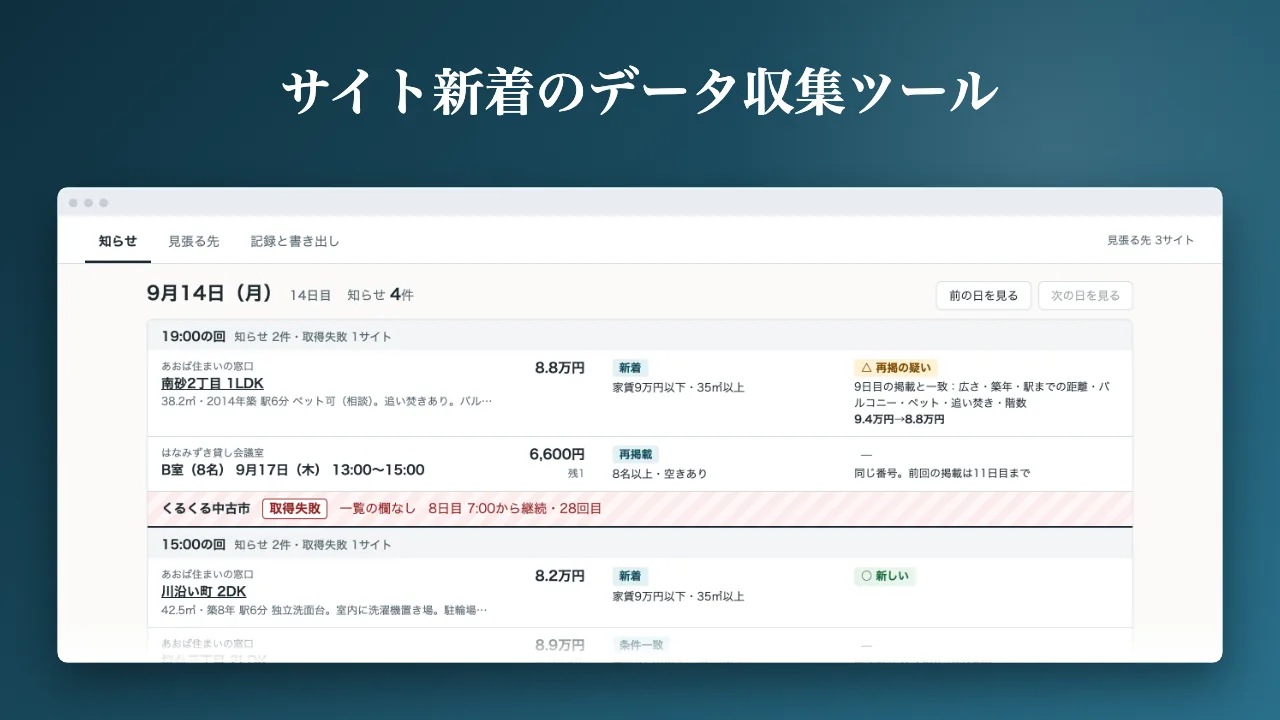Image resolution: width=1280 pixels, height=720 pixels.
Task: Click the 再掲載 badge
Action: point(636,454)
